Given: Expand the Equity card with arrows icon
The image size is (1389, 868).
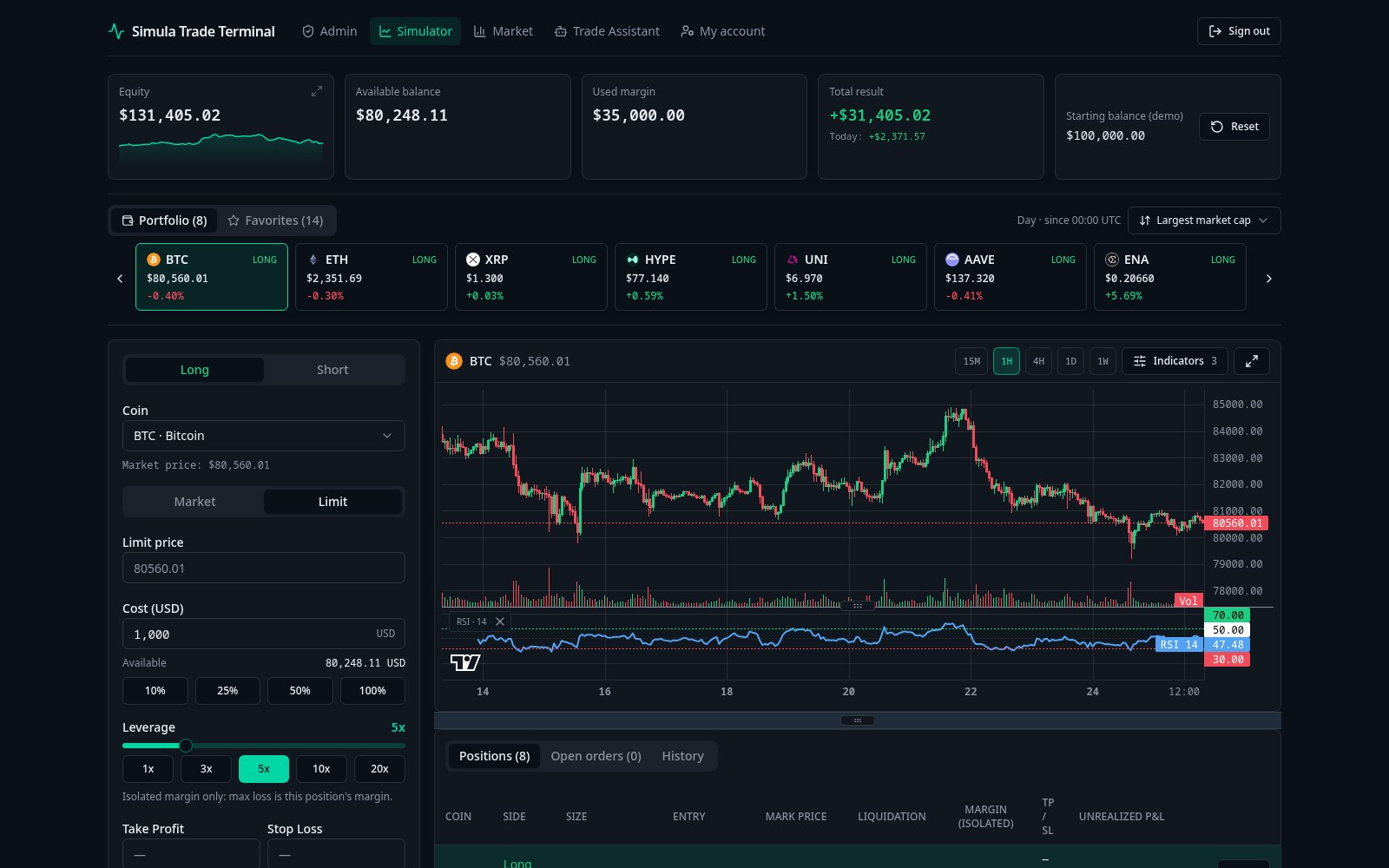Looking at the screenshot, I should [x=317, y=91].
